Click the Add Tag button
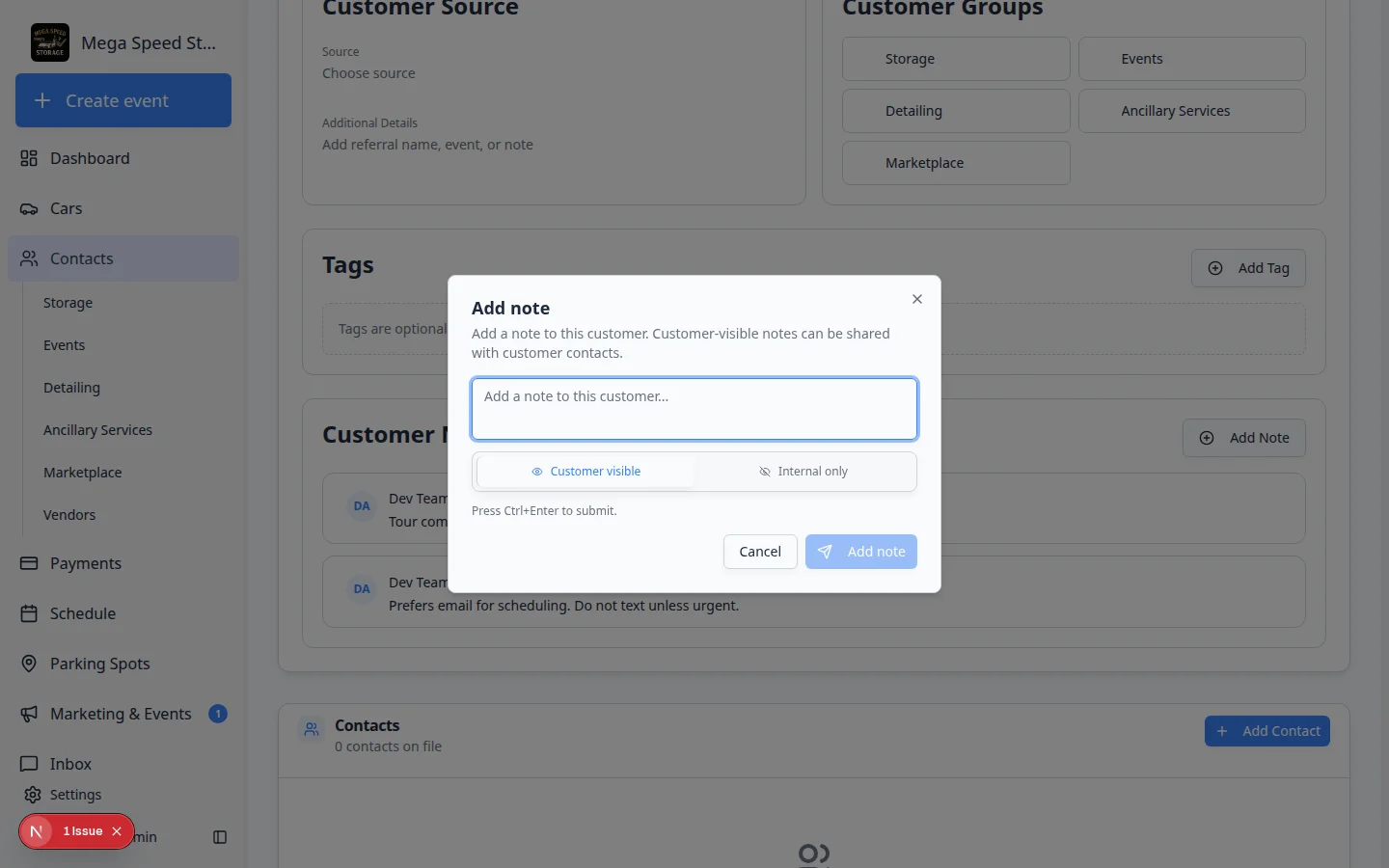 (x=1248, y=268)
